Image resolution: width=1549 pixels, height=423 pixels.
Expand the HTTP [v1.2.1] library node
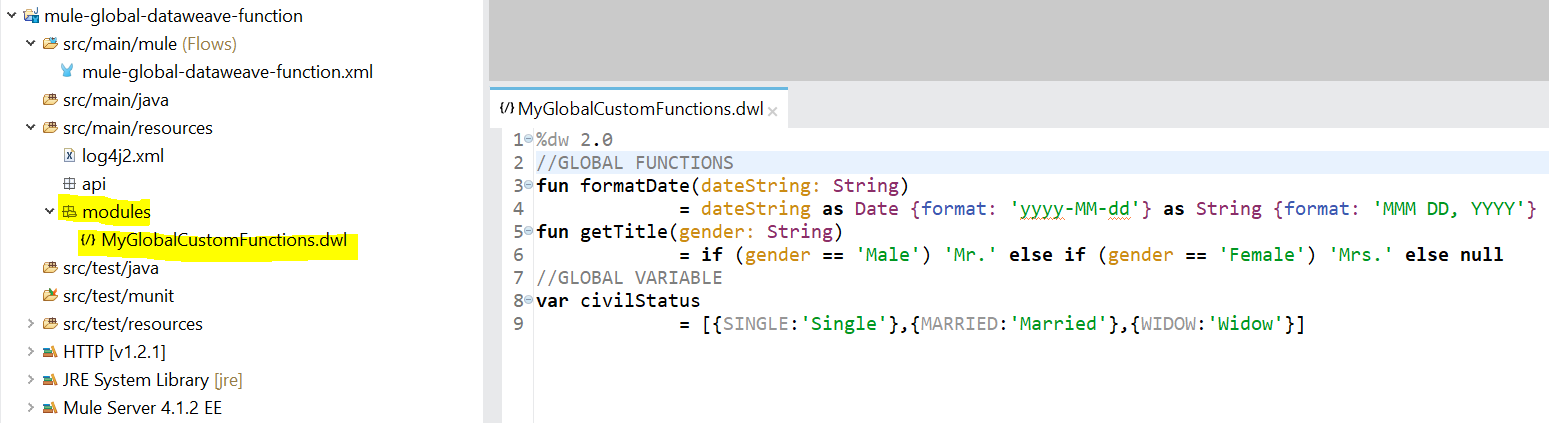click(x=30, y=352)
